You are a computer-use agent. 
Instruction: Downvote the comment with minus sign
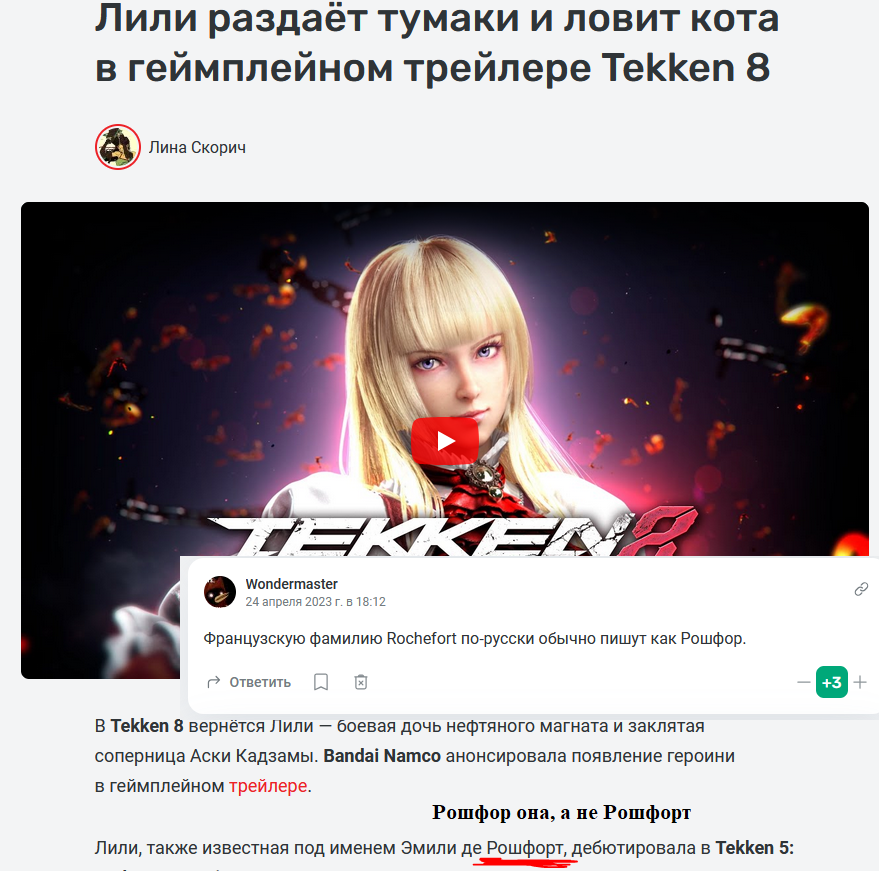click(803, 682)
